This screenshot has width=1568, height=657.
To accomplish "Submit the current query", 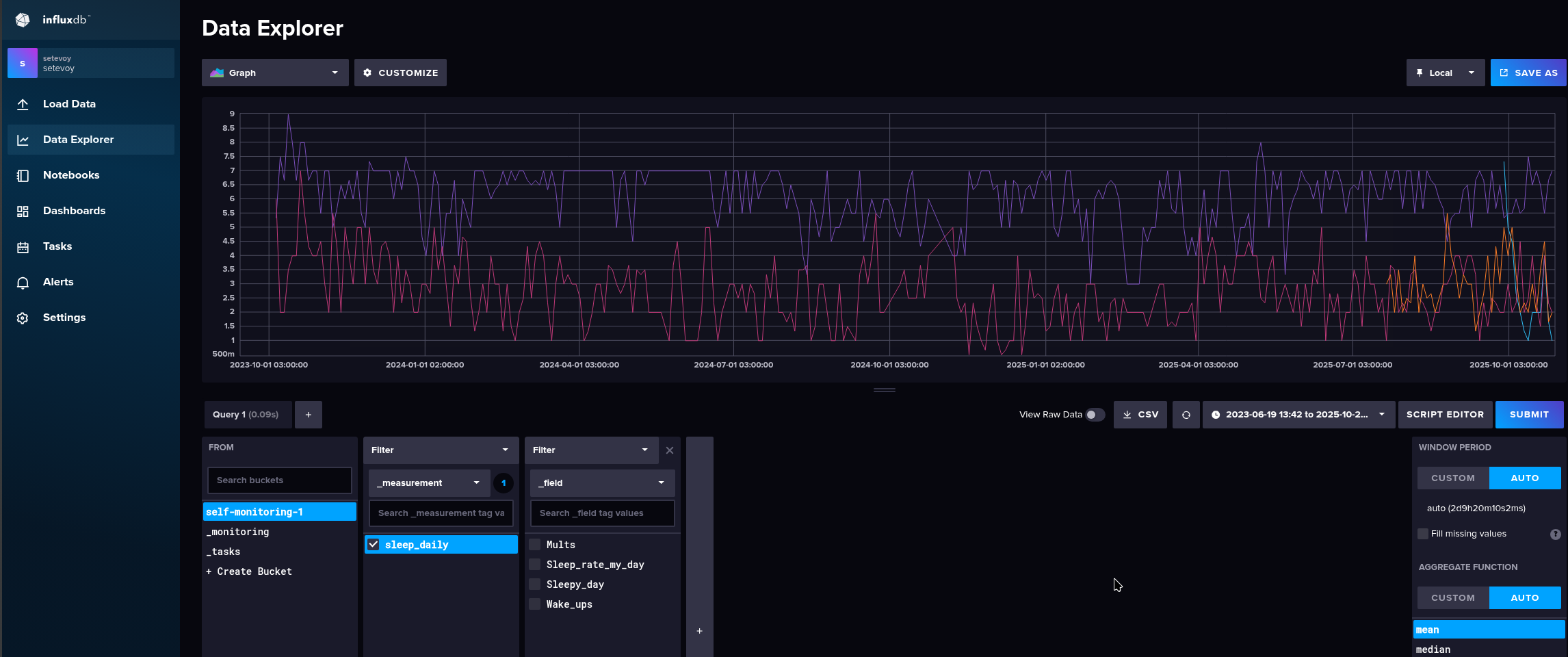I will tap(1529, 414).
